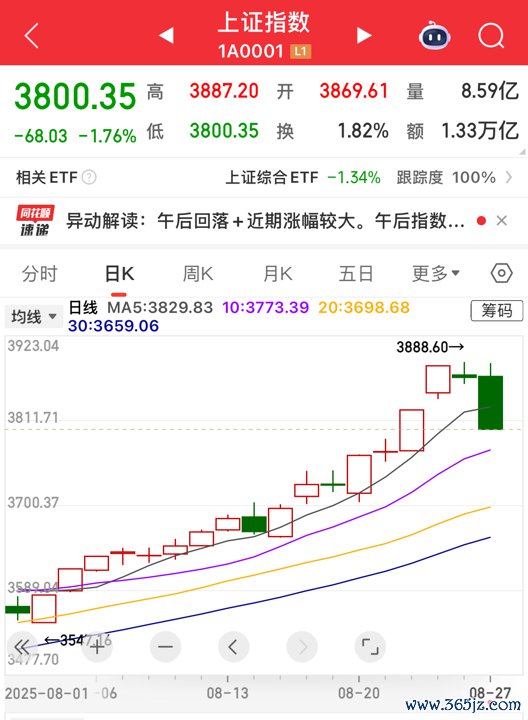Open search with the magnifier icon
Image resolution: width=528 pixels, height=720 pixels.
coord(491,35)
